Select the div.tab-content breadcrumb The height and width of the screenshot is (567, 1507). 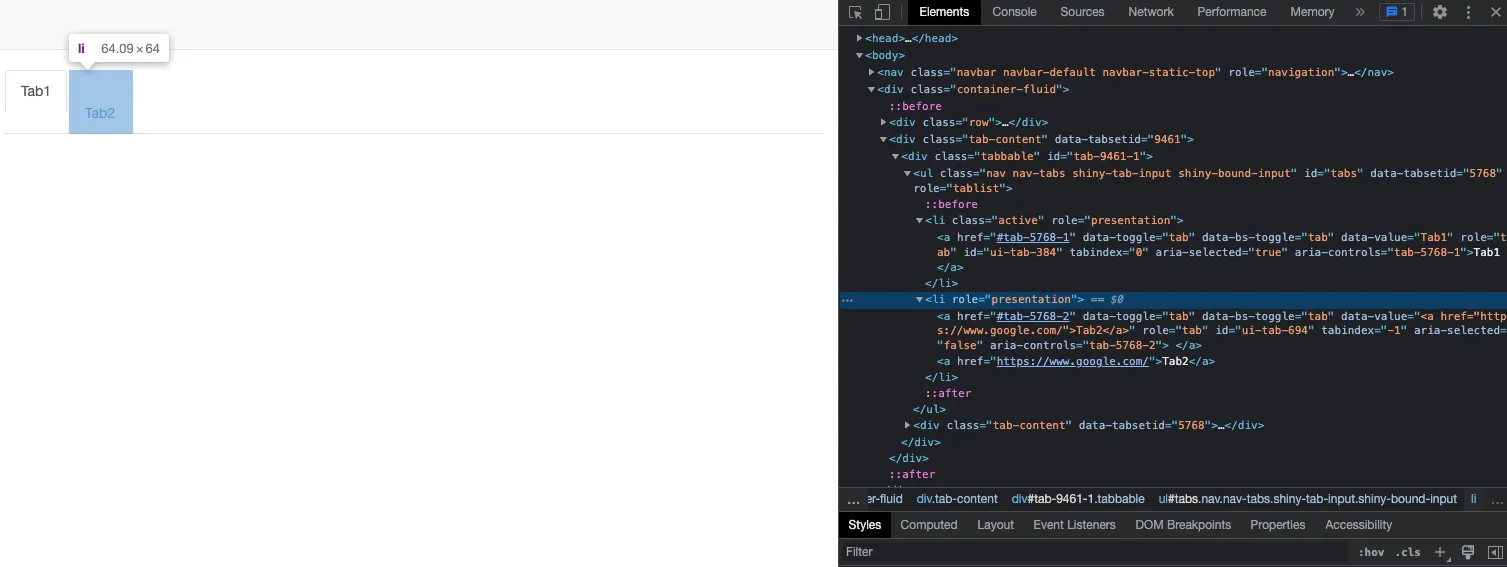tap(957, 499)
